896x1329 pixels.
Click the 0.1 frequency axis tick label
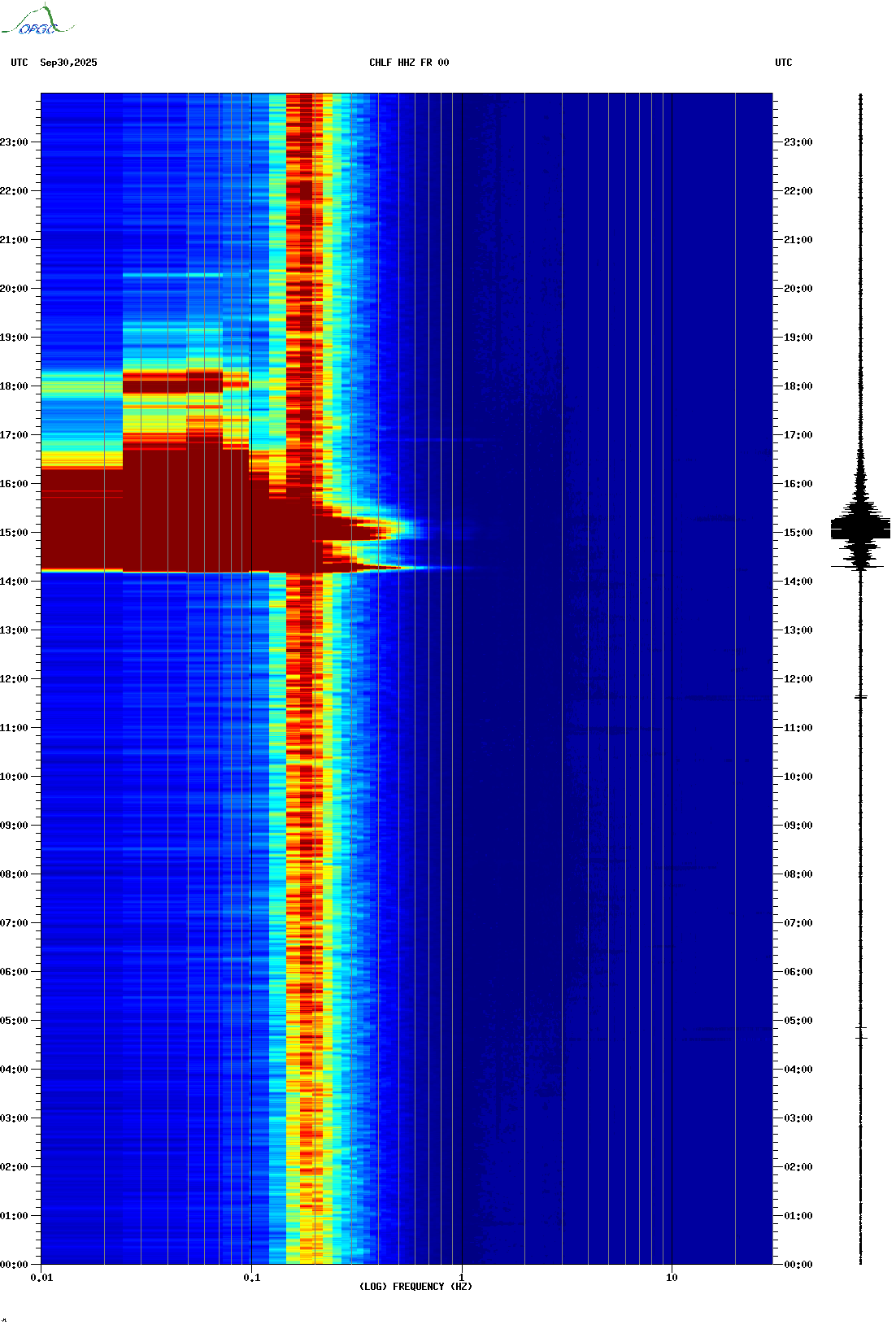252,1278
